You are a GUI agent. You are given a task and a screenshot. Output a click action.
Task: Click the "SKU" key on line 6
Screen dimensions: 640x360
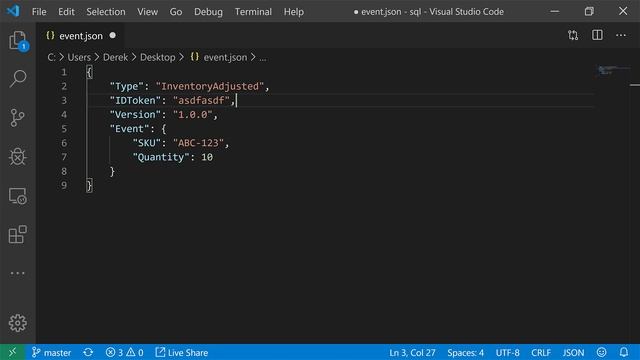coord(147,143)
